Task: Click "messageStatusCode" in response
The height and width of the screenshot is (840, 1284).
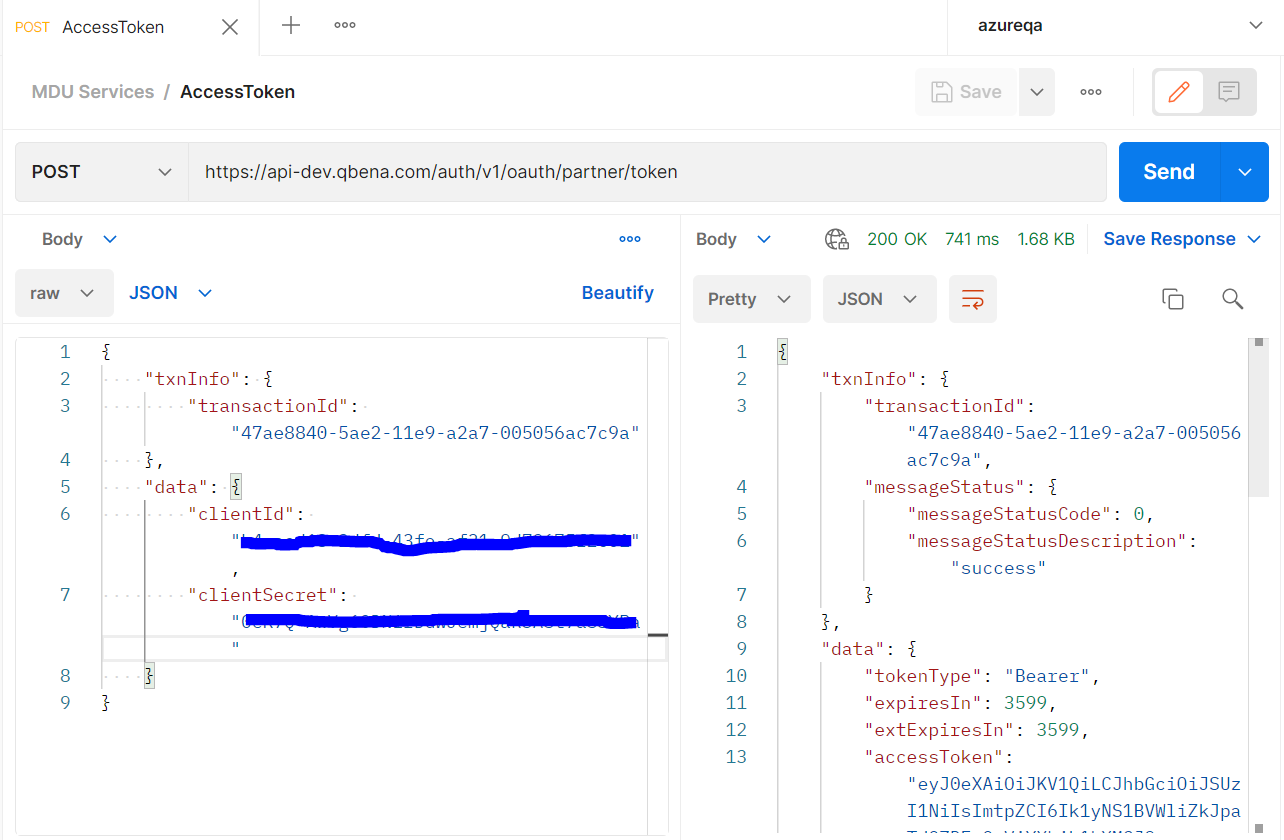Action: click(x=1014, y=514)
